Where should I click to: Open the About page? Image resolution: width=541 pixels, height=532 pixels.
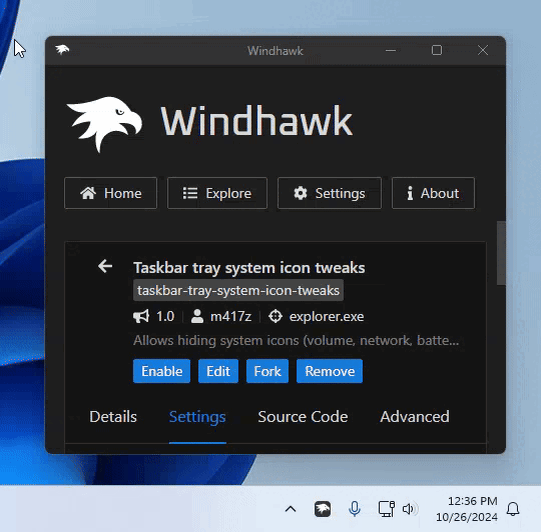(x=433, y=193)
